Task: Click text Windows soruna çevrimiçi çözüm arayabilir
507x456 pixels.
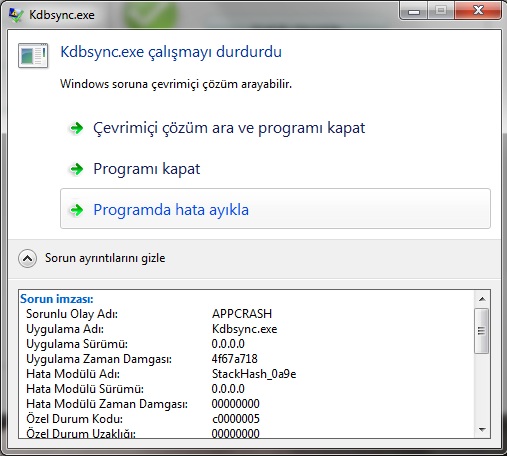Action: (x=176, y=84)
